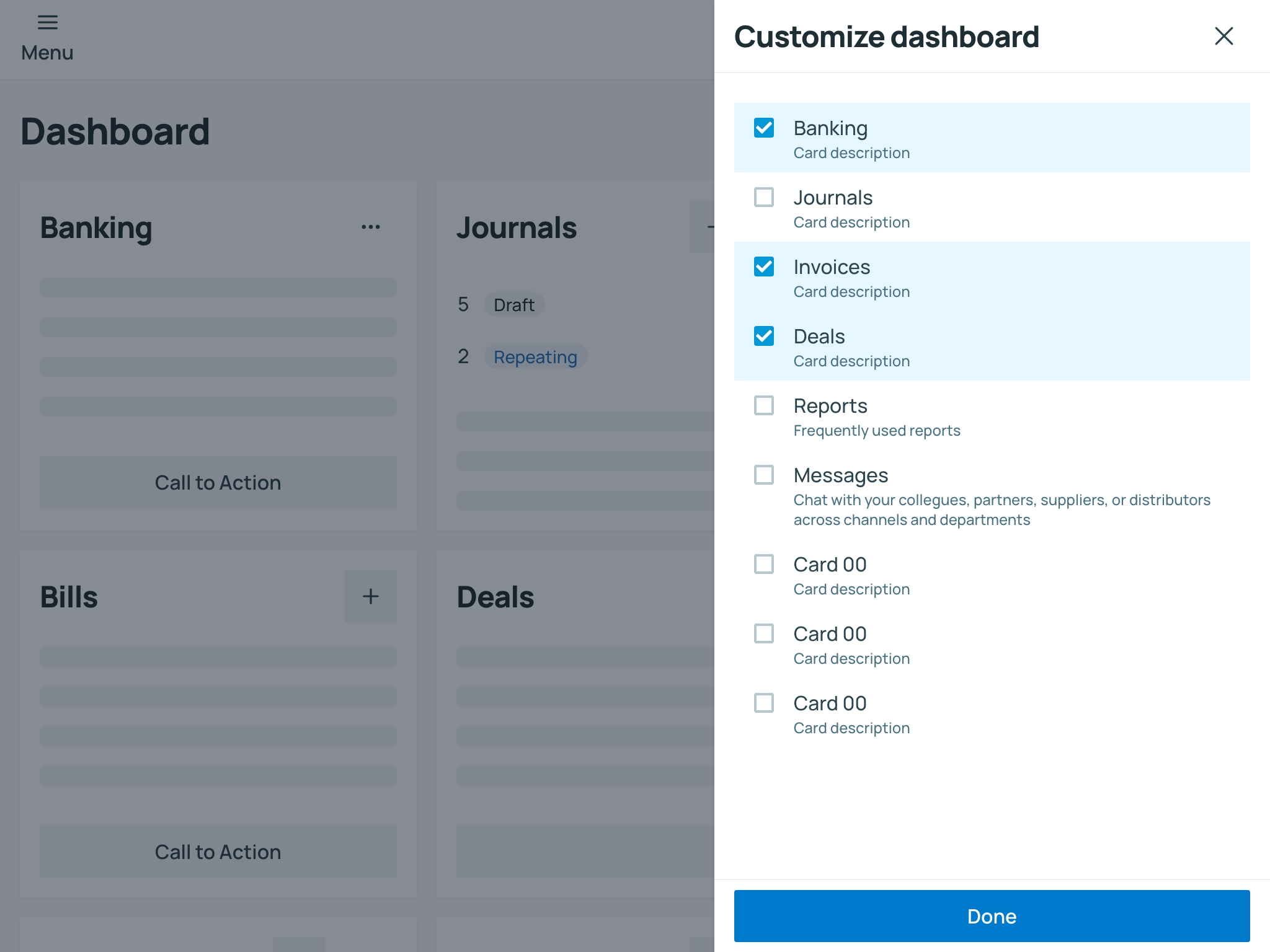
Task: Click the draft count 5 in Journals
Action: point(463,304)
